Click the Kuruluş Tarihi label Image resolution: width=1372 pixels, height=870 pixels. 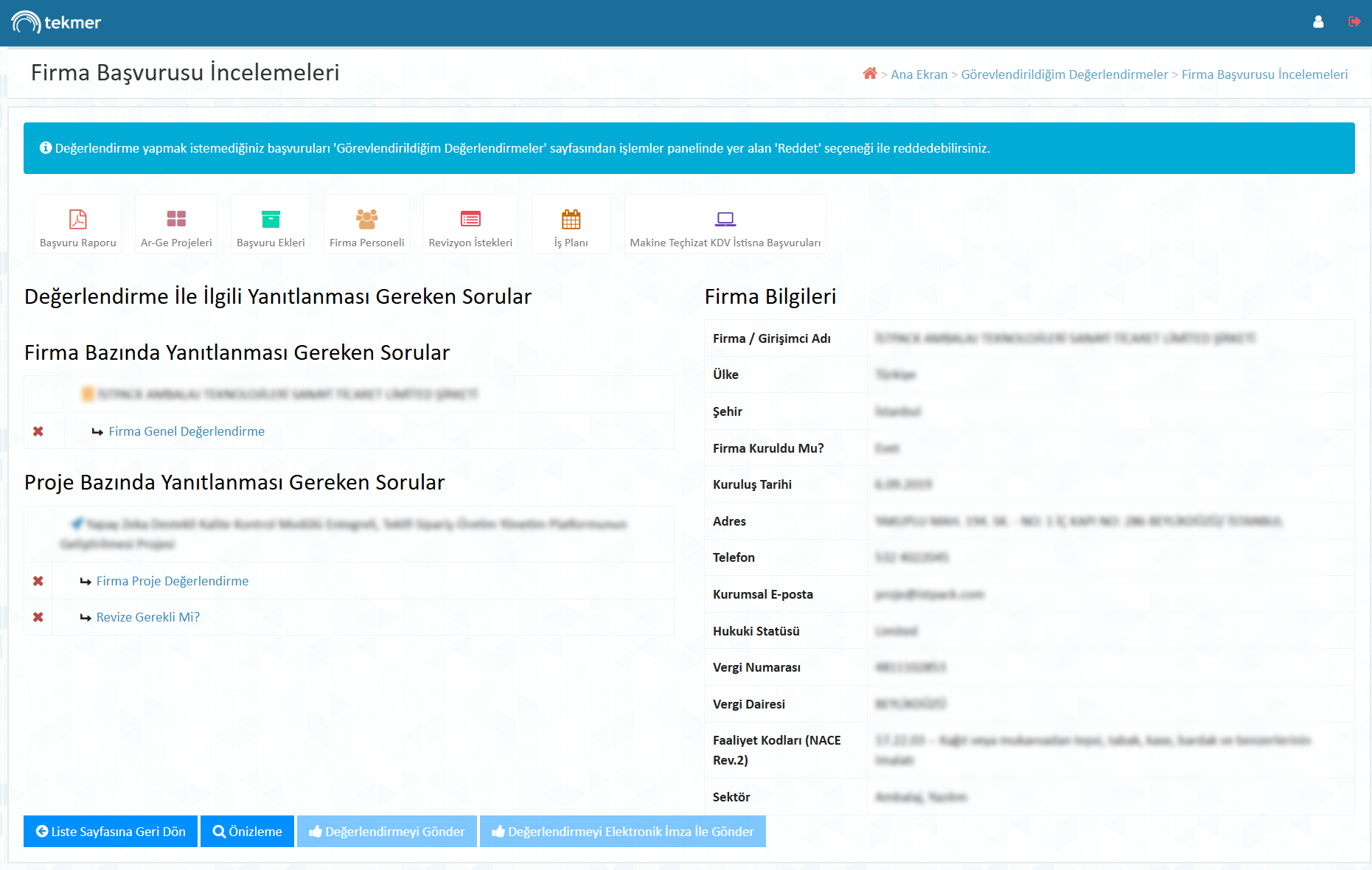pos(752,484)
